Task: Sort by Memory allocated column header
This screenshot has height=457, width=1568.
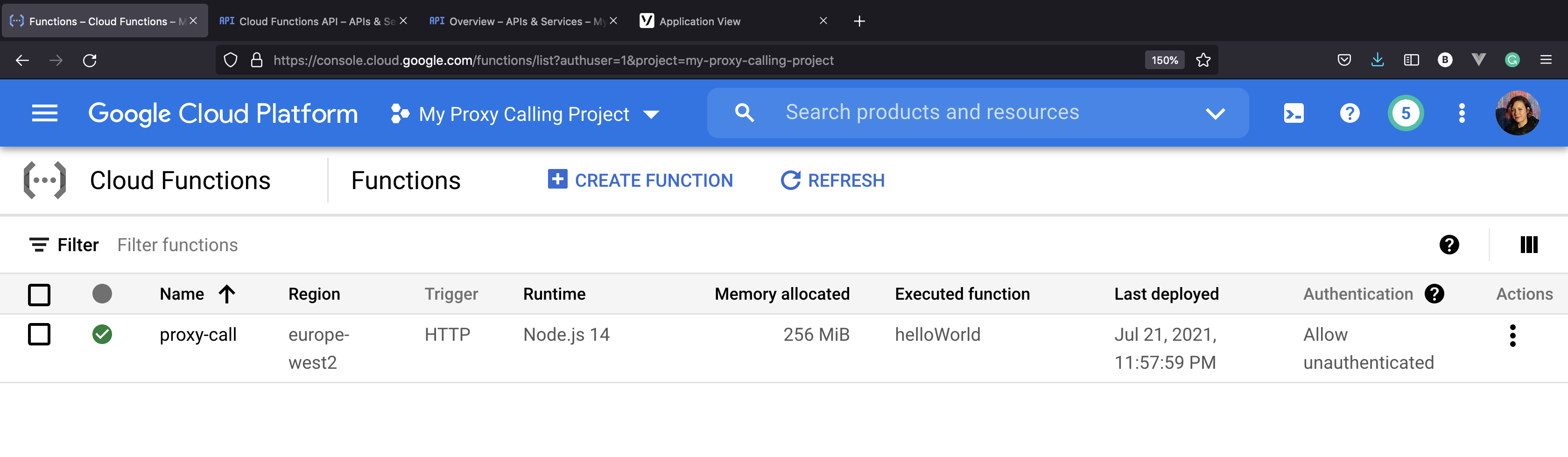Action: tap(782, 294)
